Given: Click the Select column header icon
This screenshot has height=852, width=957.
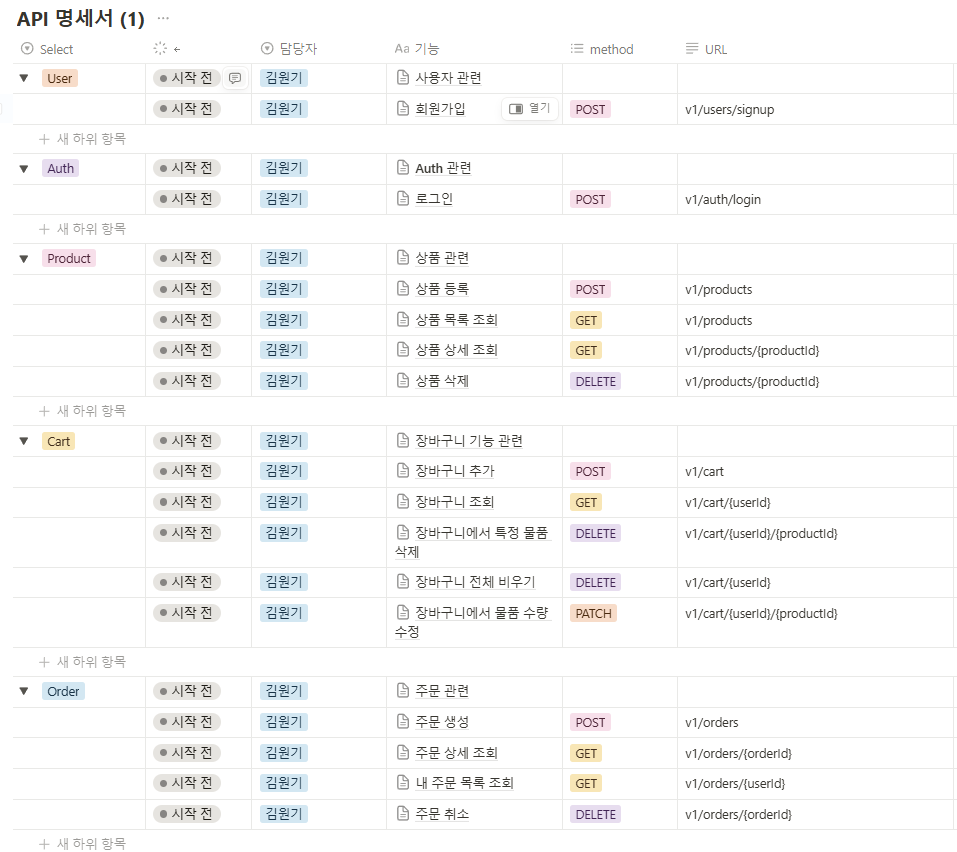Looking at the screenshot, I should pos(27,49).
